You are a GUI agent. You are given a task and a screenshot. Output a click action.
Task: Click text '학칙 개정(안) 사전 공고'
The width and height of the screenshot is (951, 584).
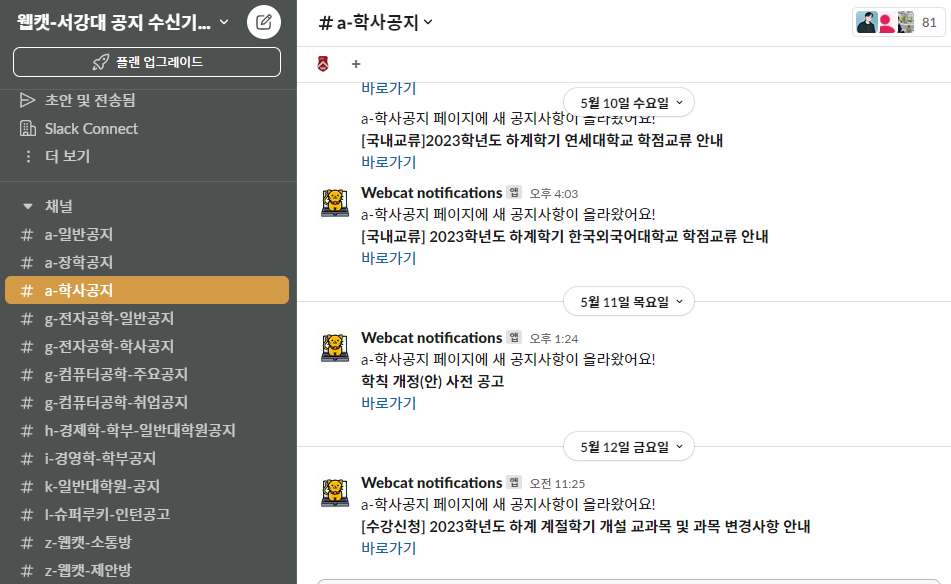tap(432, 381)
